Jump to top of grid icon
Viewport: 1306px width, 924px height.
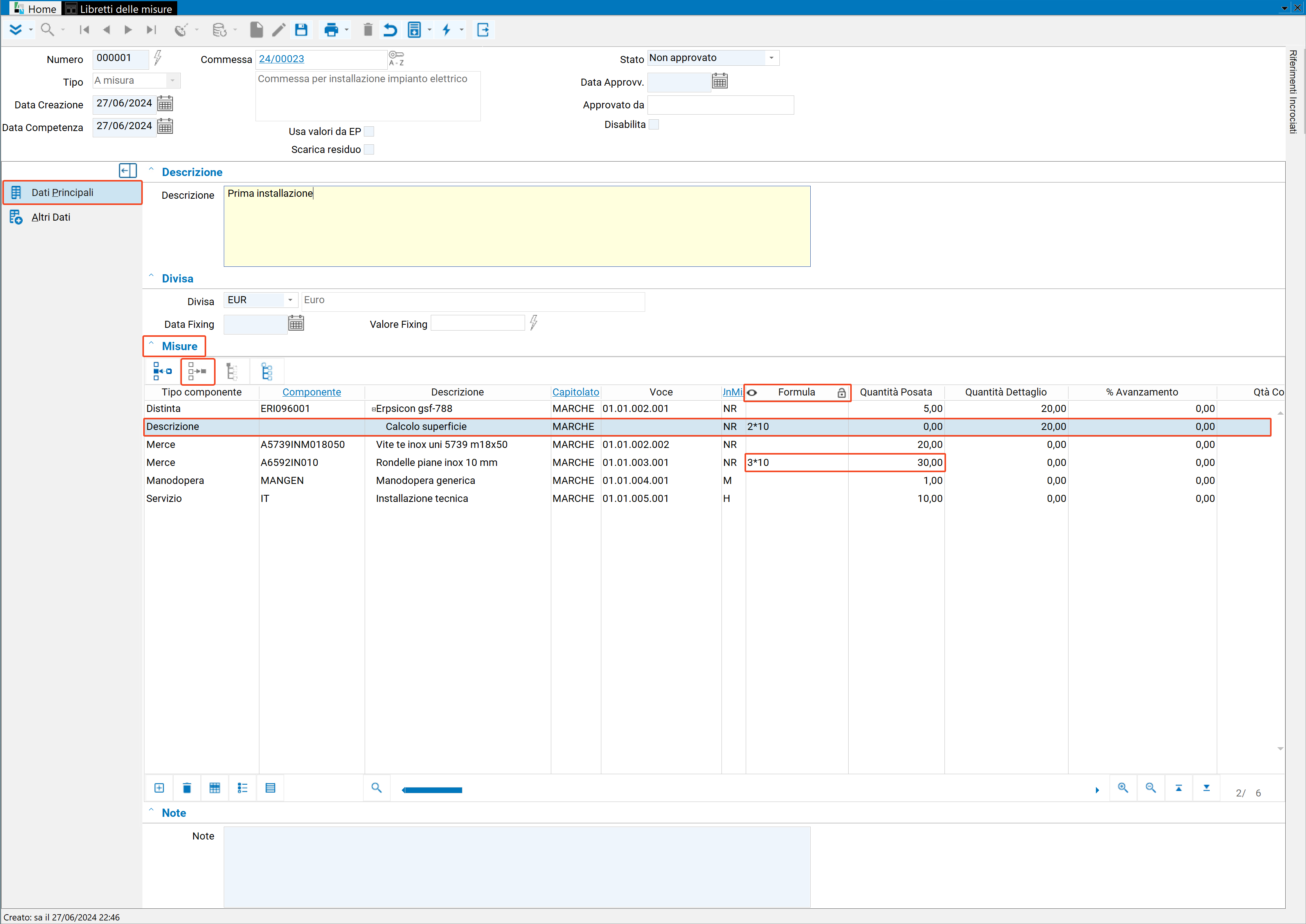point(1178,788)
